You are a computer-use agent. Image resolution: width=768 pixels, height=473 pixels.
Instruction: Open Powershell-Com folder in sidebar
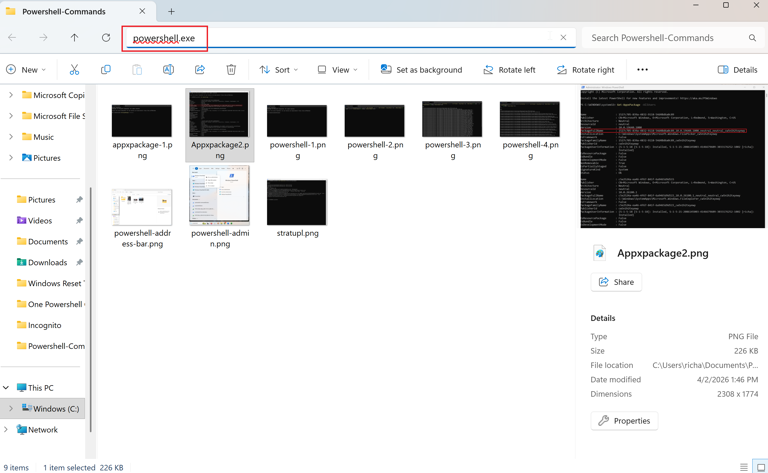point(50,346)
